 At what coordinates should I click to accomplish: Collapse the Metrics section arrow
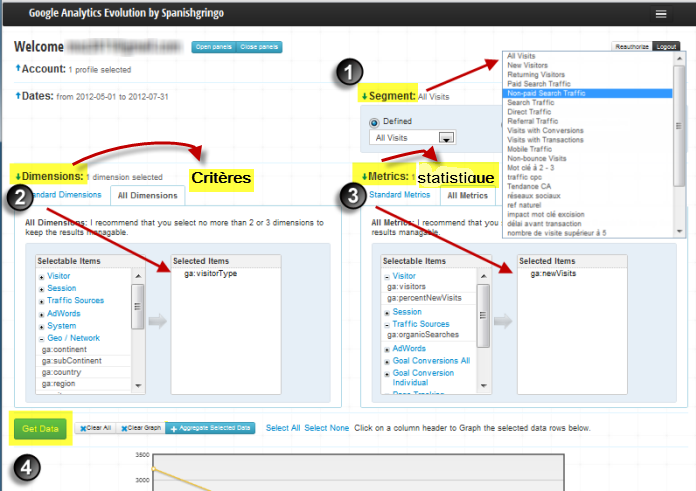coord(364,177)
